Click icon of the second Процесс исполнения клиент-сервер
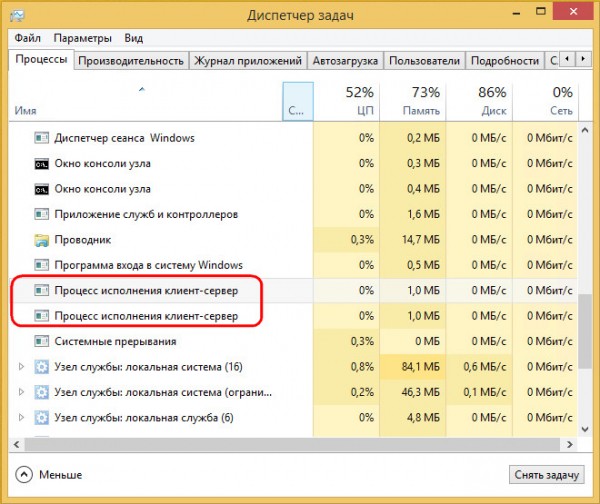Screen dimensions: 600x504 click(41, 316)
